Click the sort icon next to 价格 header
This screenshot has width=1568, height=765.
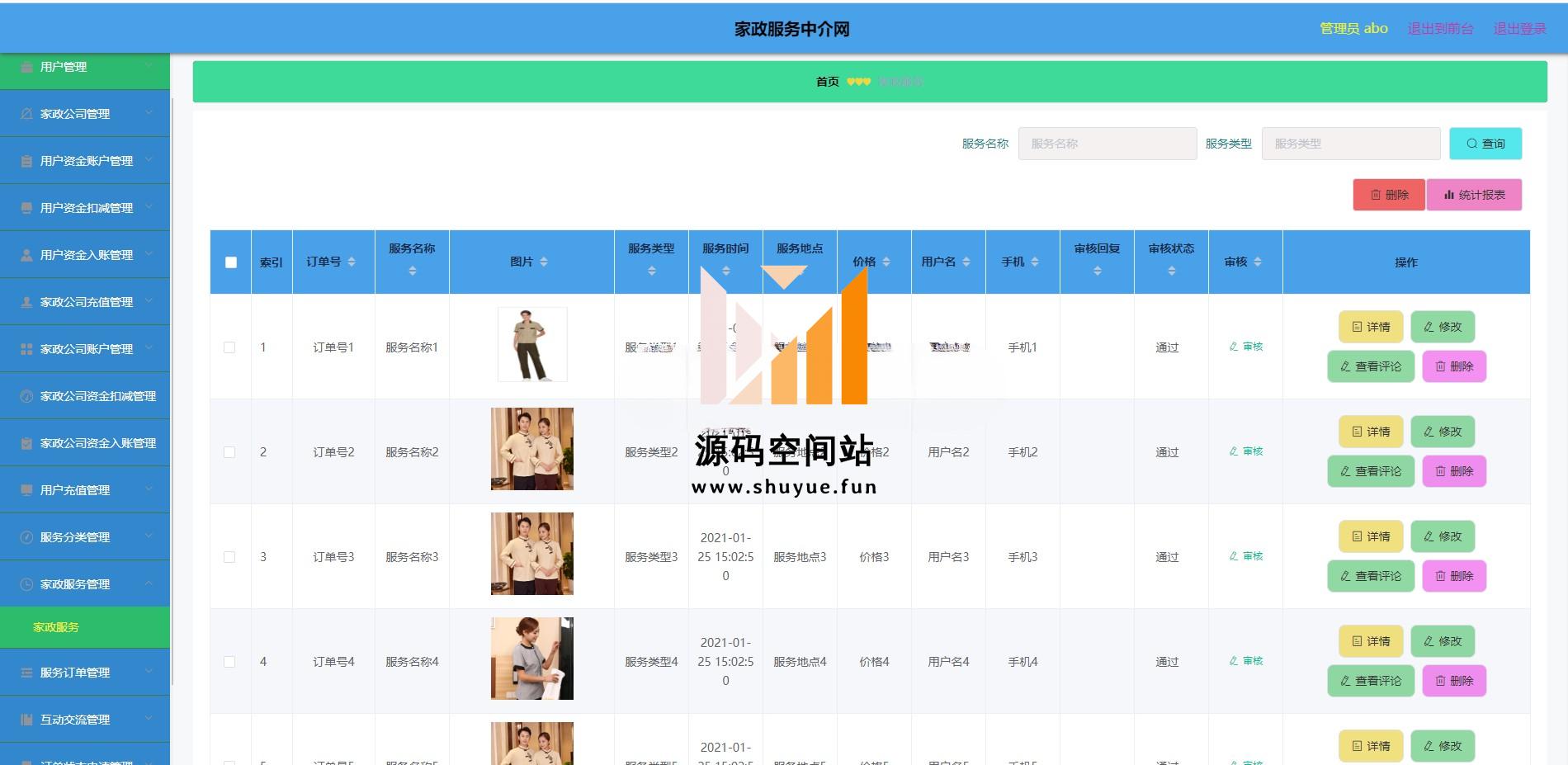coord(886,262)
